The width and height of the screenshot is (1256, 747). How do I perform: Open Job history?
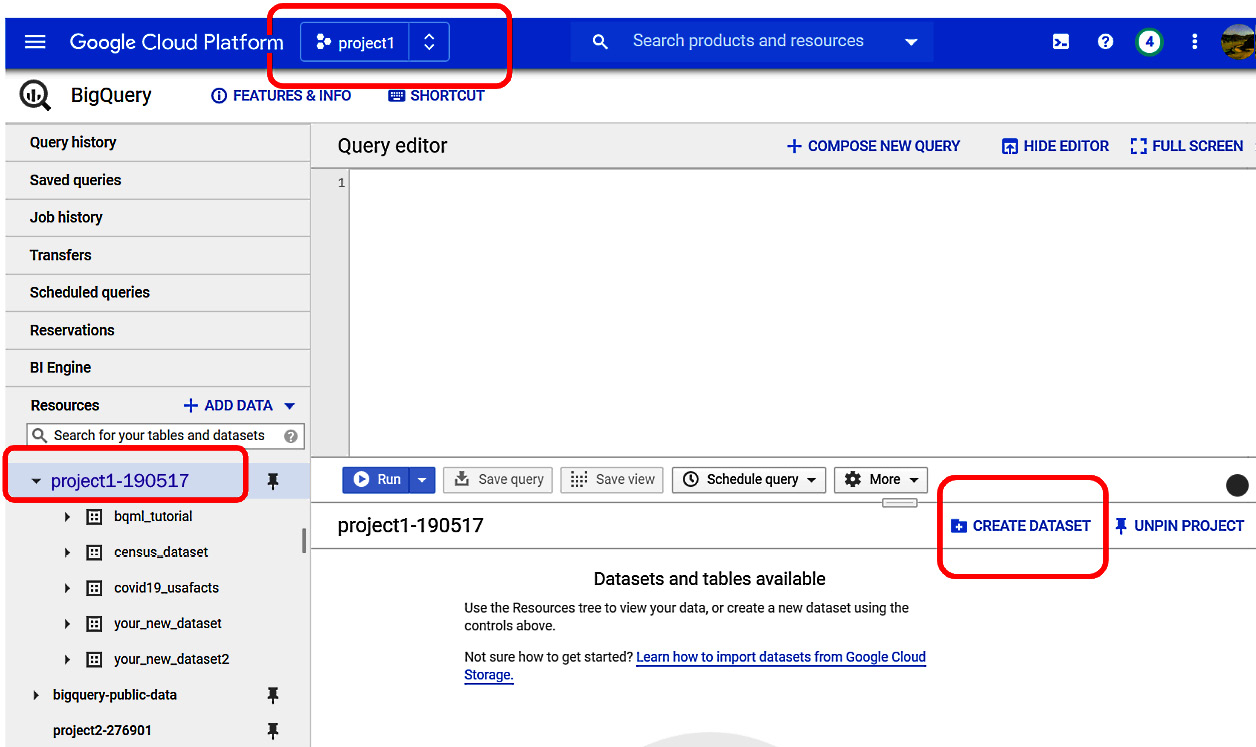click(158, 218)
